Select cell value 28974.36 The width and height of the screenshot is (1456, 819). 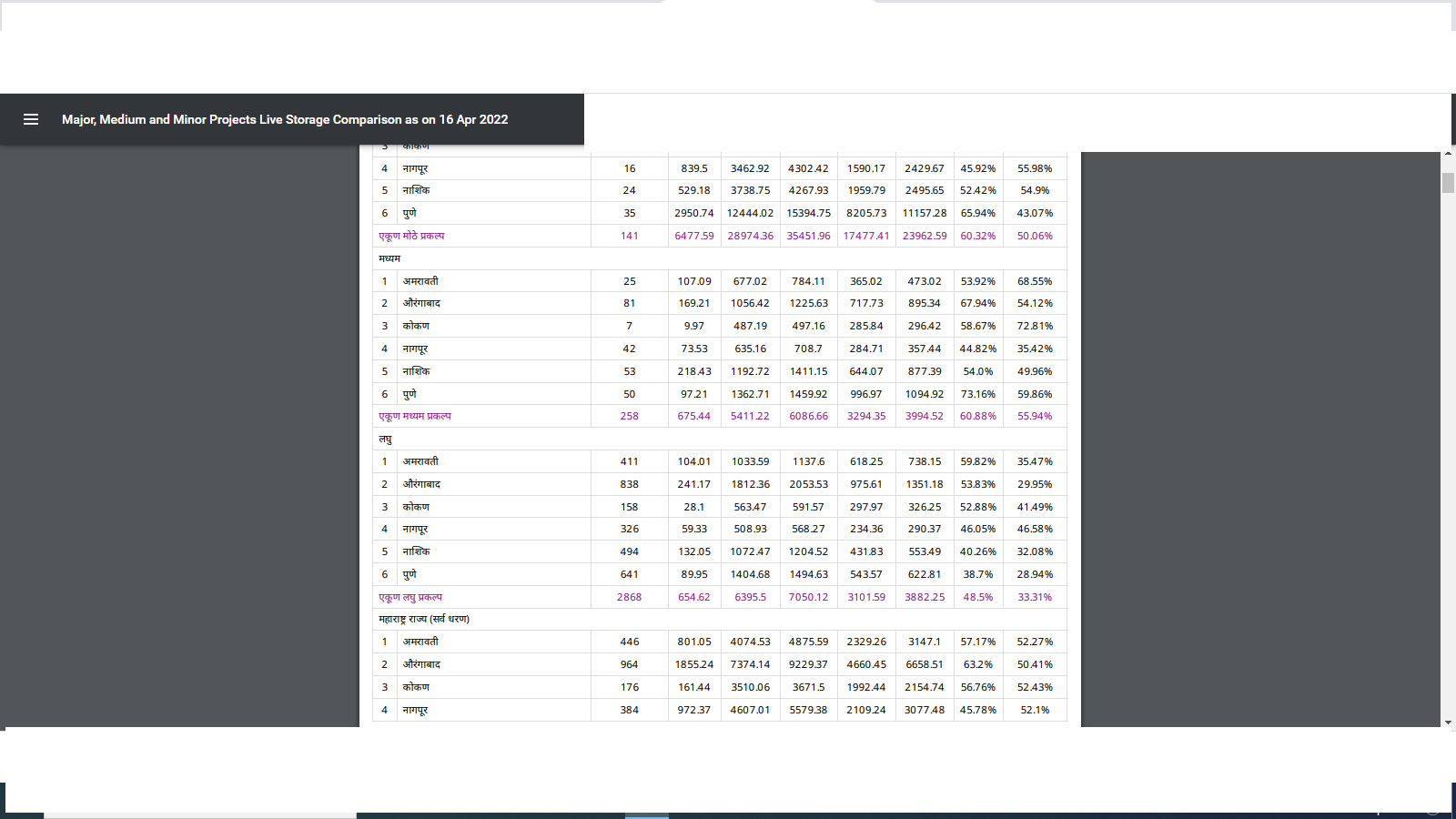point(750,236)
